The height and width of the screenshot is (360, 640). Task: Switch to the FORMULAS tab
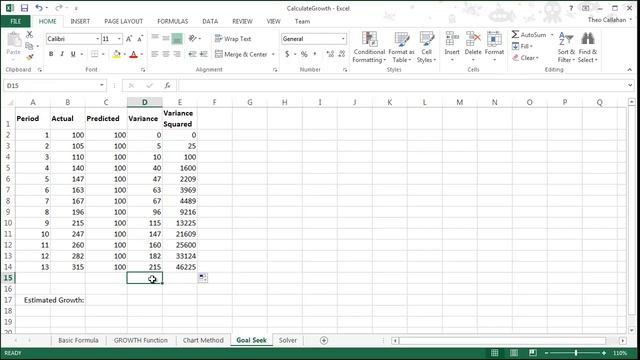pos(173,21)
